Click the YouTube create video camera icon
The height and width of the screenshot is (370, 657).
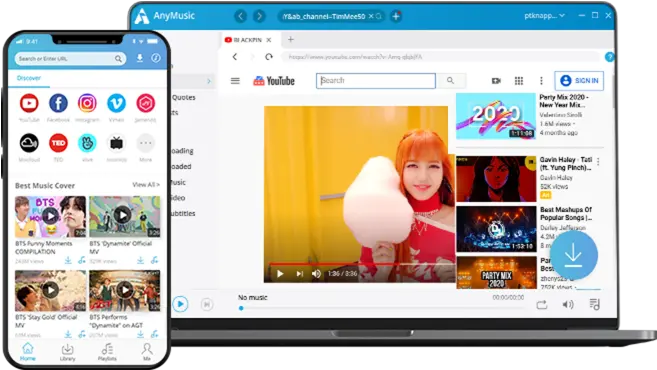pyautogui.click(x=496, y=80)
